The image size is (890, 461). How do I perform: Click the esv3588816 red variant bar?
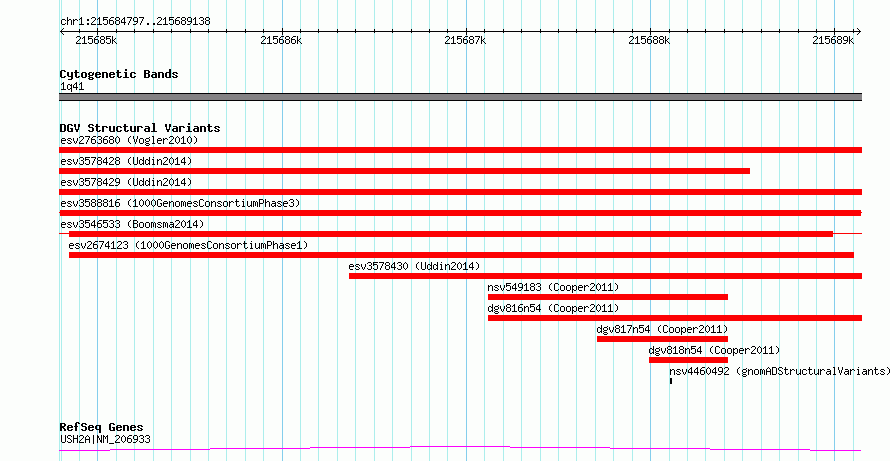(x=460, y=213)
